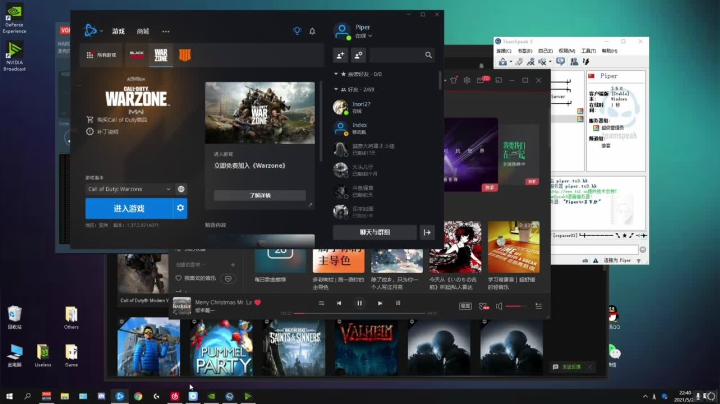The width and height of the screenshot is (720, 404).
Task: Open the Call of Duty: Warzone version dropdown
Action: (x=129, y=189)
